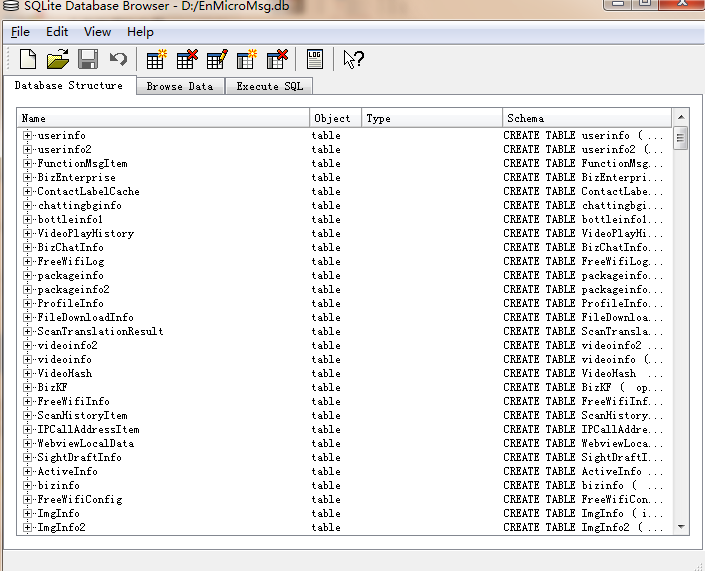Expand the packageinfo2 table node
Image resolution: width=705 pixels, height=571 pixels.
(27, 289)
